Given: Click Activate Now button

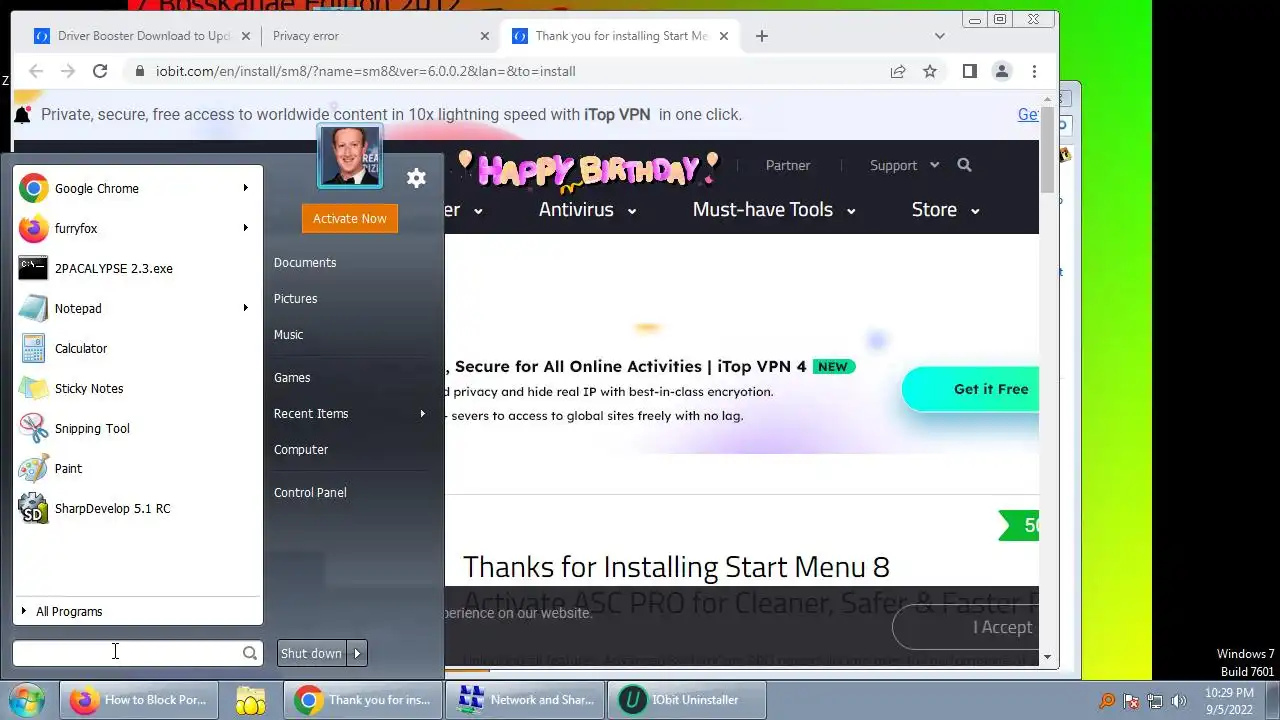Looking at the screenshot, I should [350, 218].
